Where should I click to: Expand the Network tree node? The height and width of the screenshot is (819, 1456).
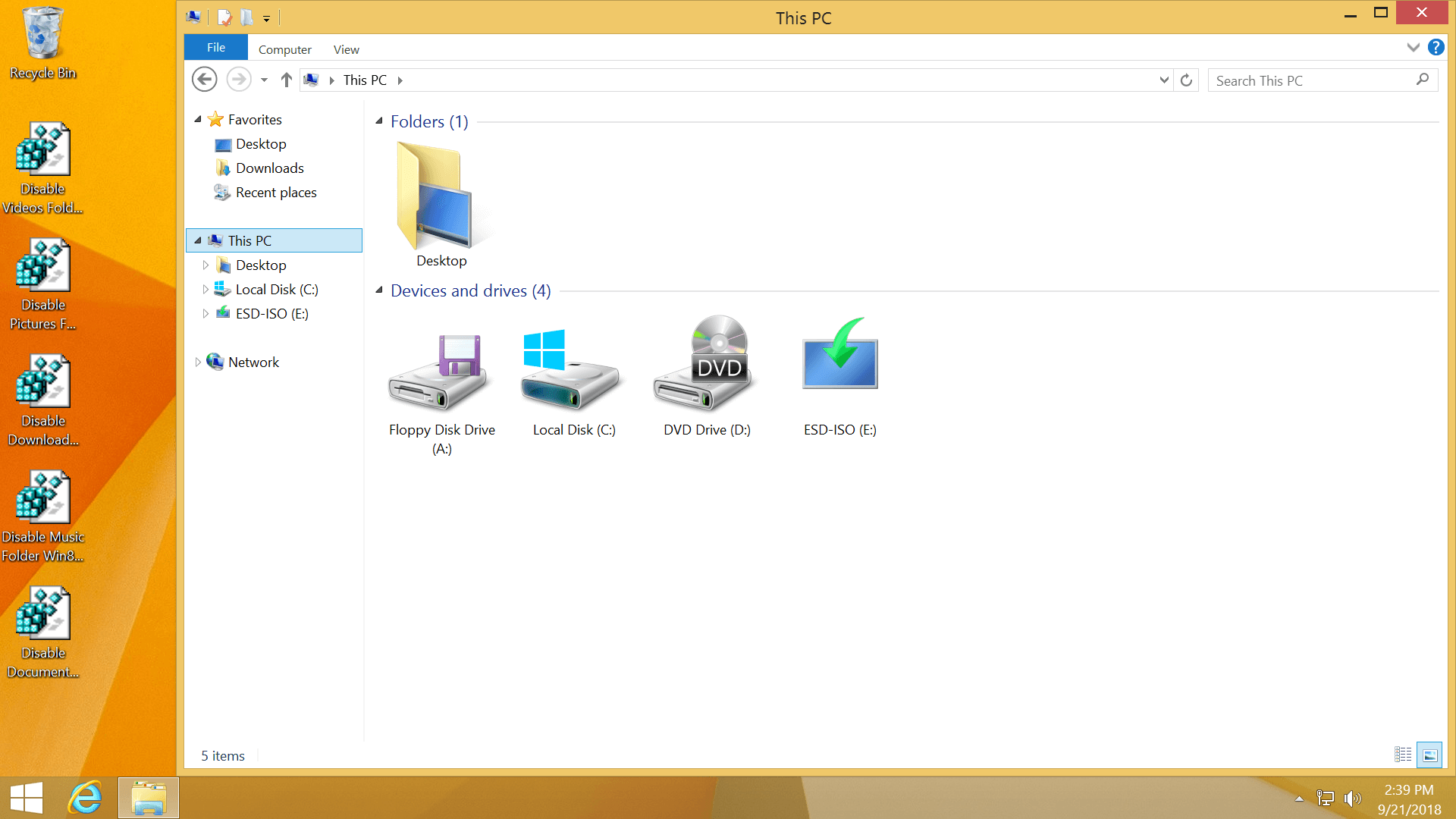click(x=198, y=362)
